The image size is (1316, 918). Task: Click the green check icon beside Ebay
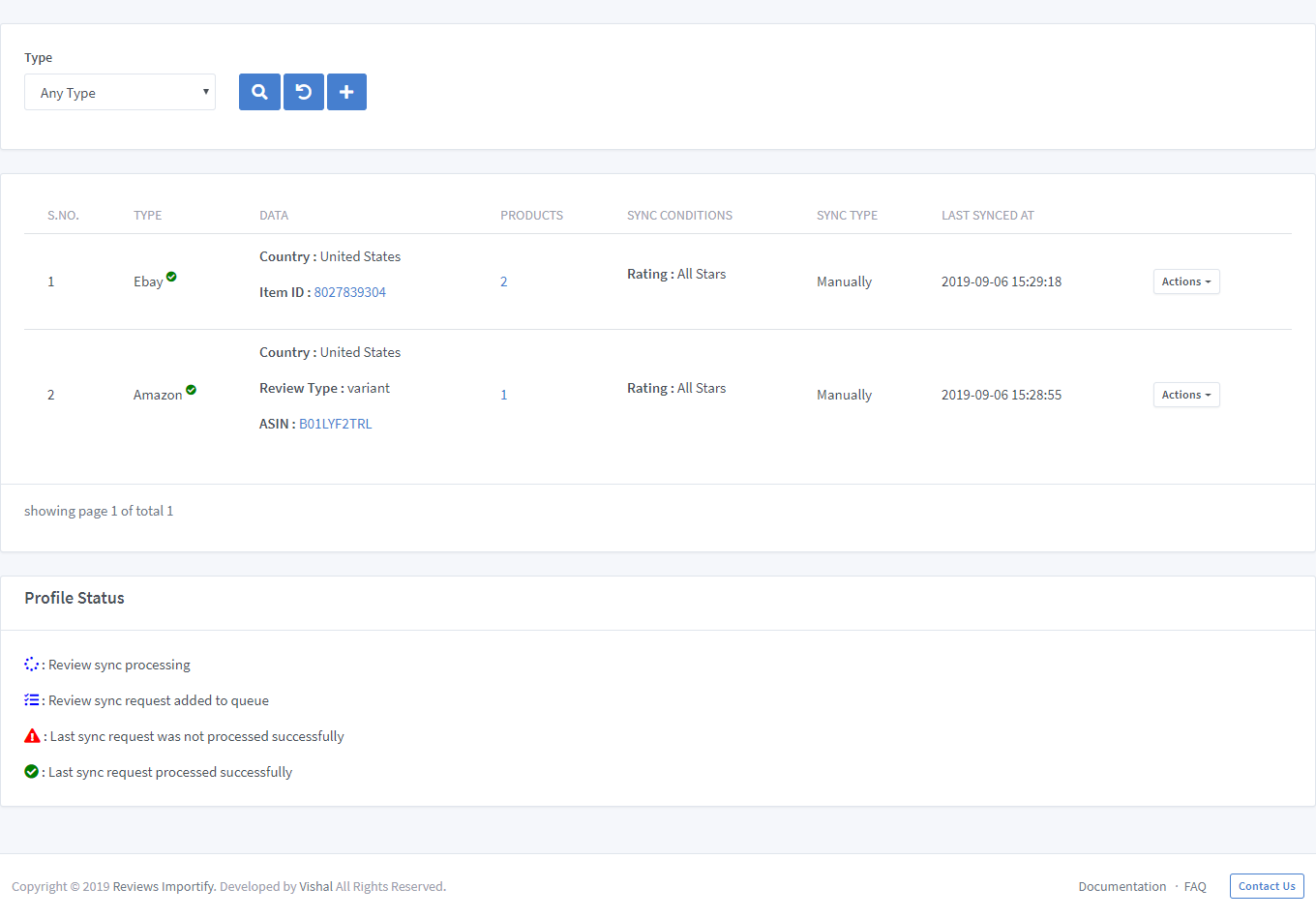(171, 277)
